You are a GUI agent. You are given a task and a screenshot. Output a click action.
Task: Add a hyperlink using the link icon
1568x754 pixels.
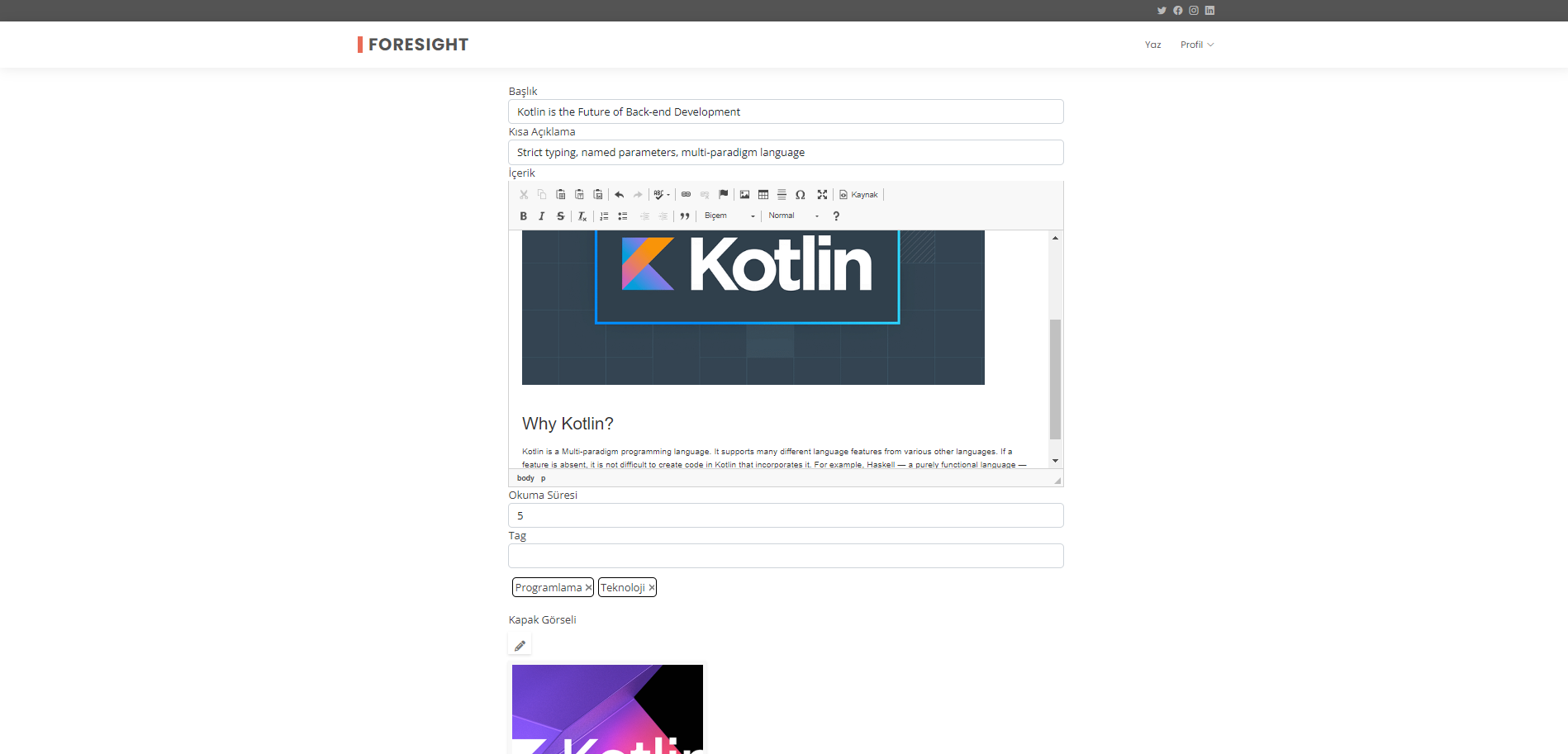click(x=686, y=195)
